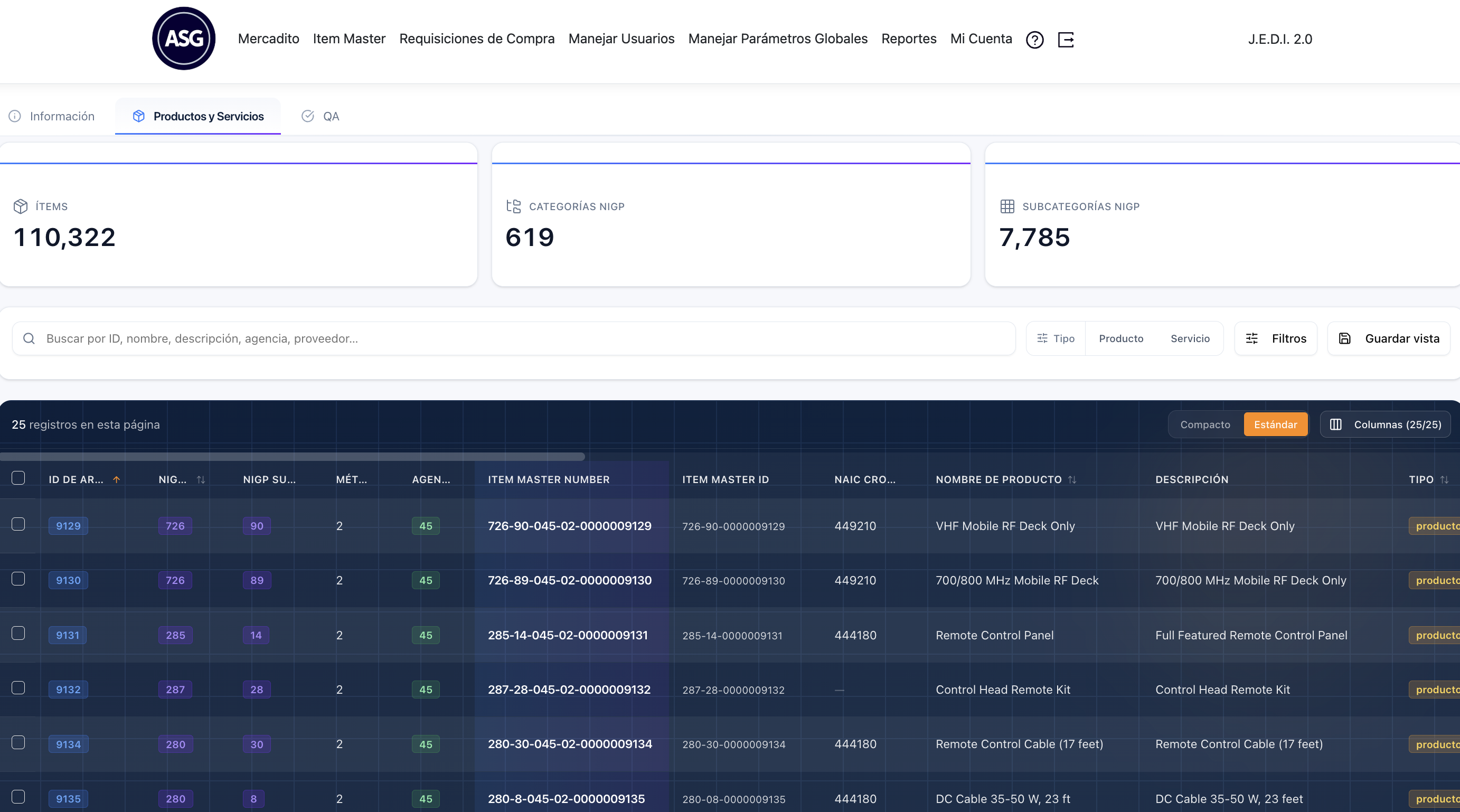
Task: Click Item Master ID 285-14-0000009131
Action: click(x=732, y=636)
